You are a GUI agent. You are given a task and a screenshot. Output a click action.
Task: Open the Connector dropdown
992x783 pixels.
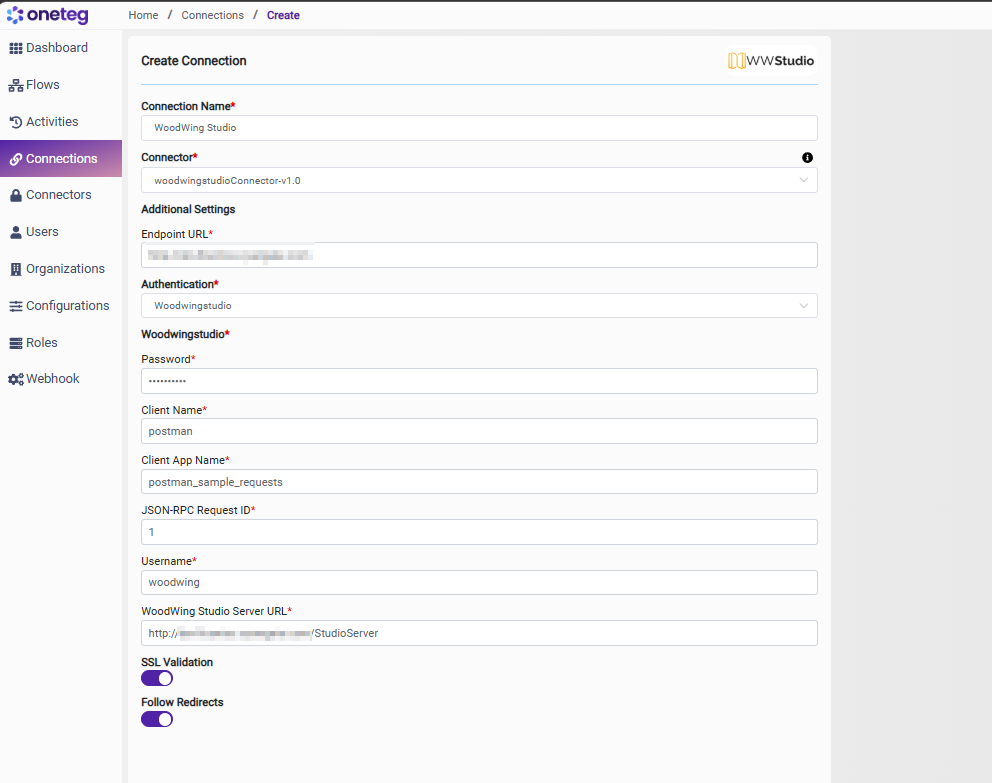point(479,180)
